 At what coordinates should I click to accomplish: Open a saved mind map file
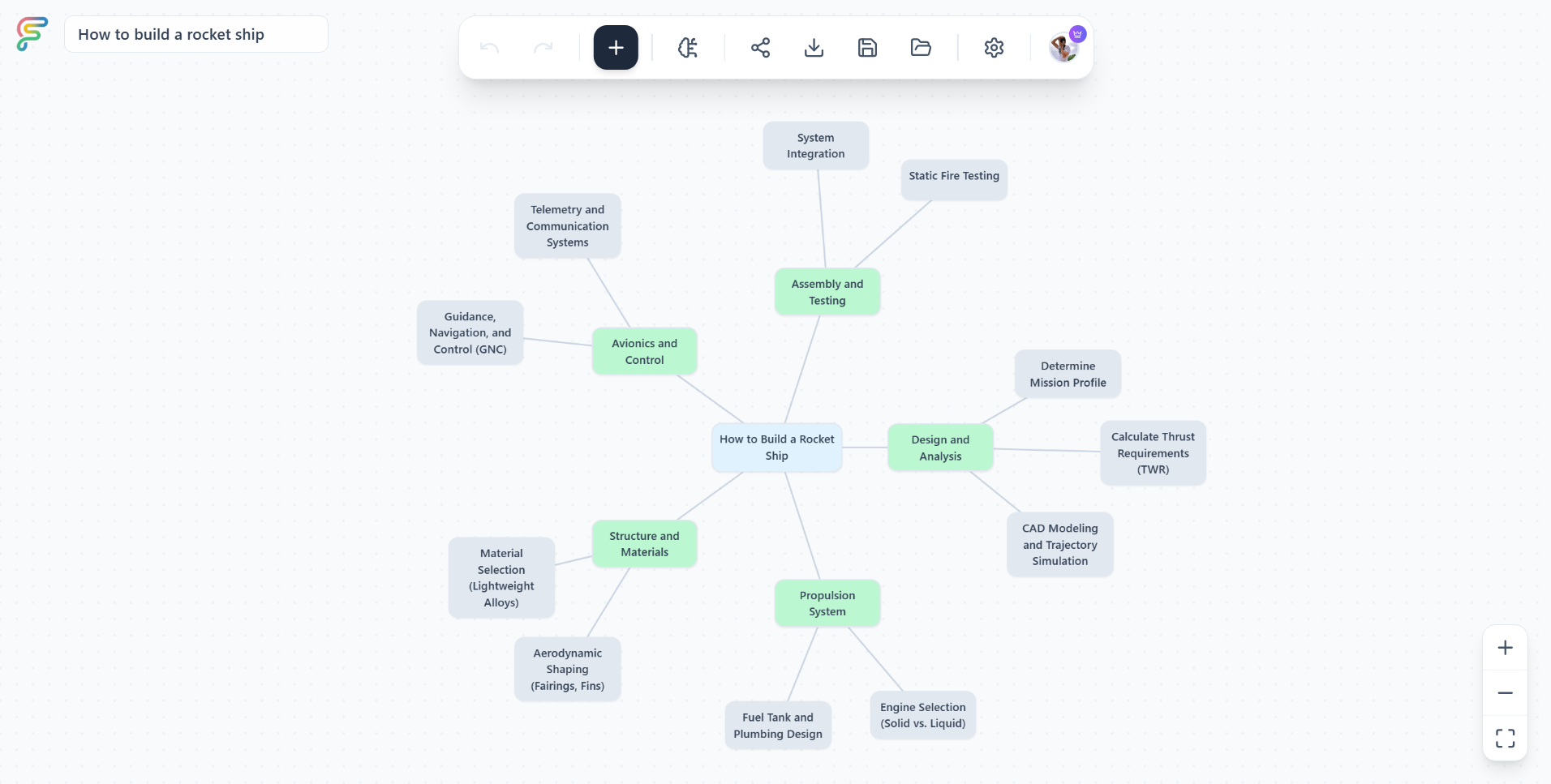[921, 48]
